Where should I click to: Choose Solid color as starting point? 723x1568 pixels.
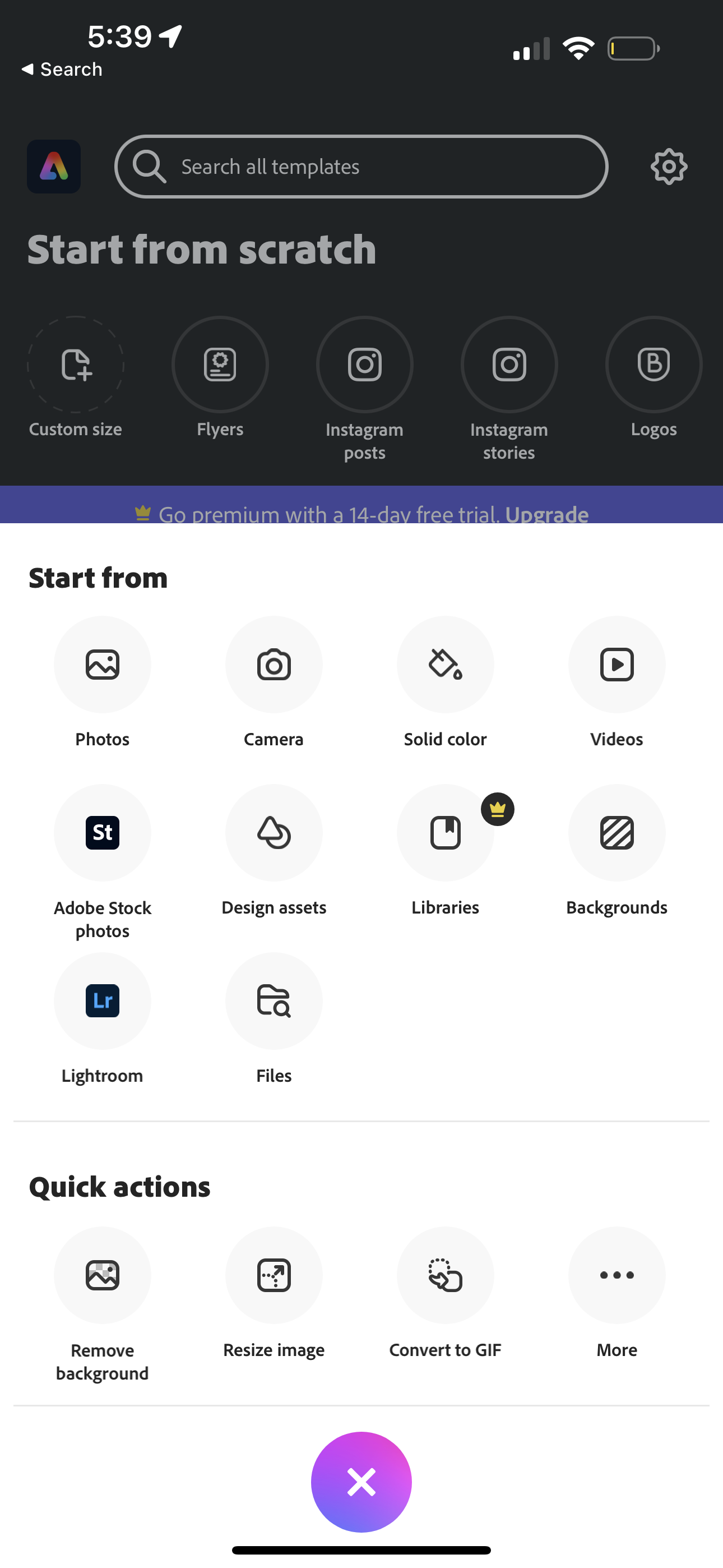(x=446, y=665)
